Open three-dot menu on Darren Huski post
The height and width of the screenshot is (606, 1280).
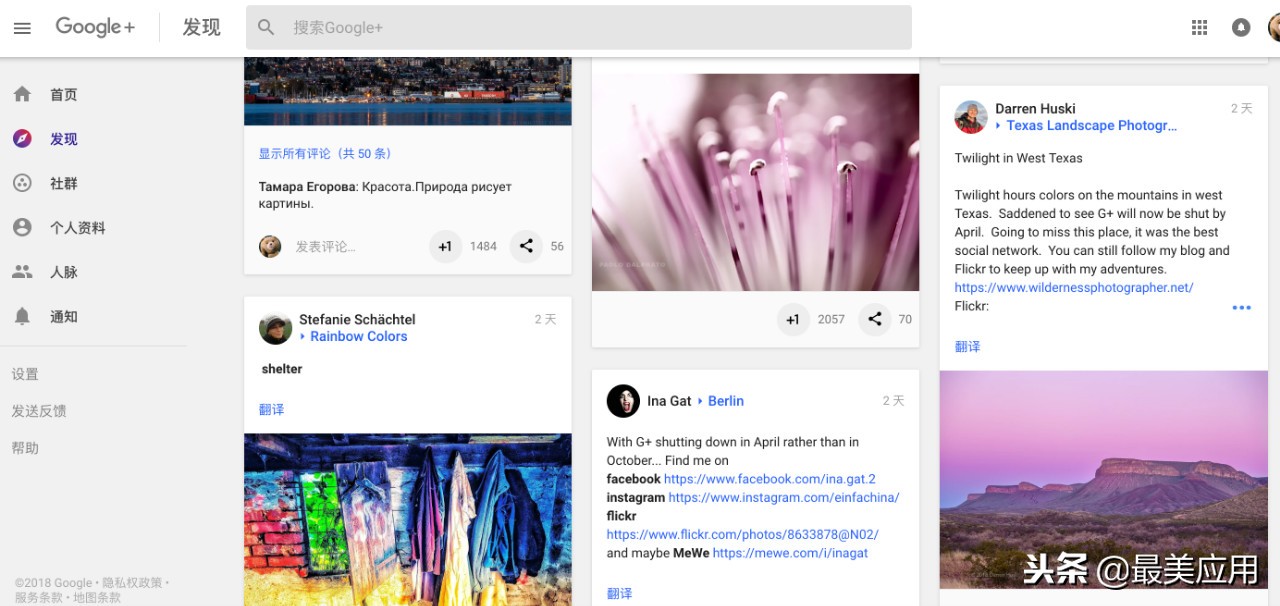click(x=1241, y=308)
